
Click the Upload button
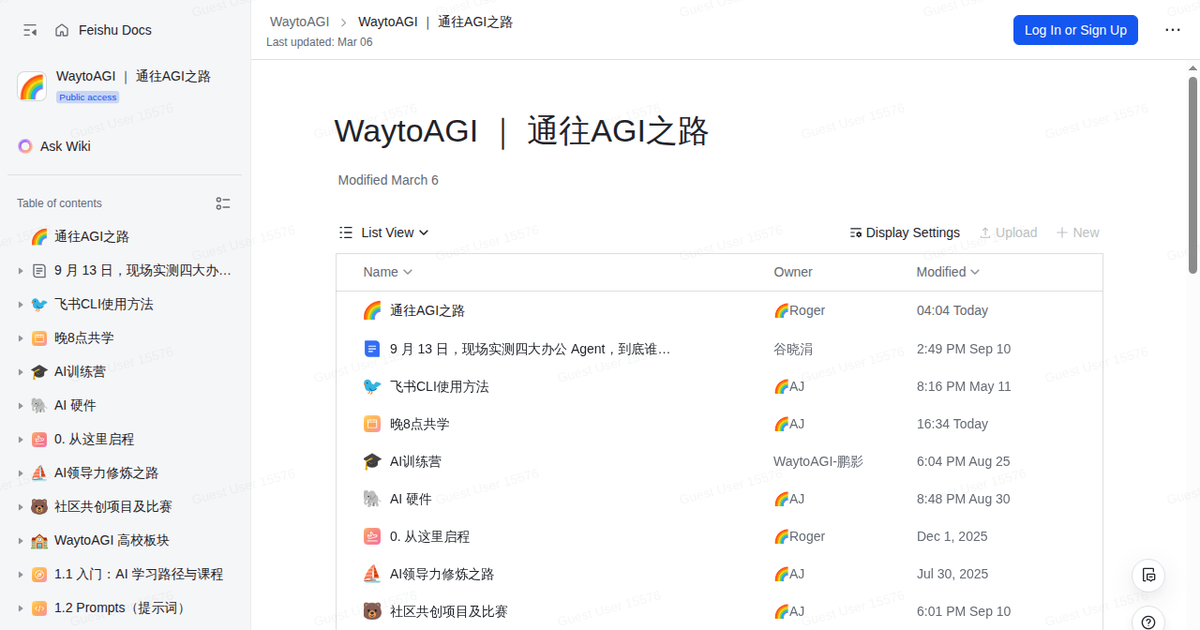pyautogui.click(x=1008, y=232)
